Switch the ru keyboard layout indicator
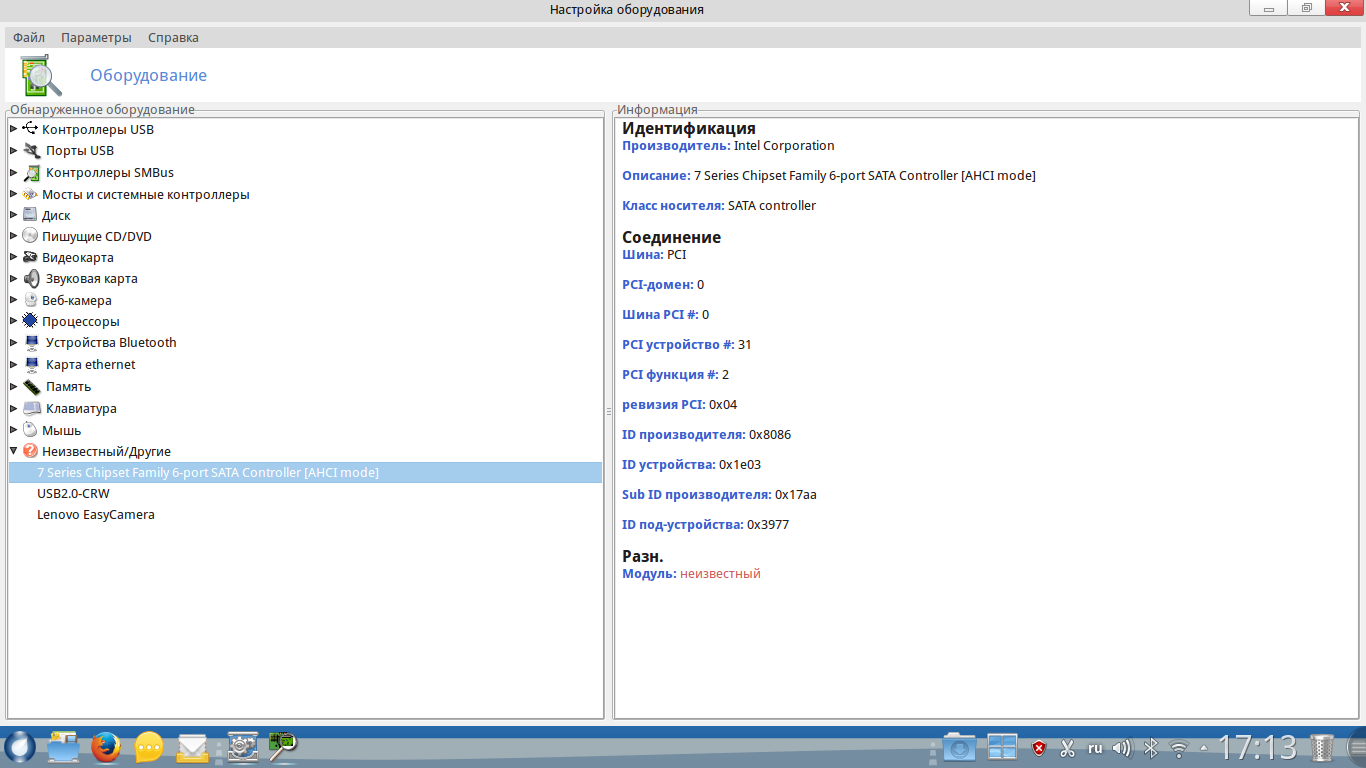The width and height of the screenshot is (1366, 768). click(x=1095, y=748)
